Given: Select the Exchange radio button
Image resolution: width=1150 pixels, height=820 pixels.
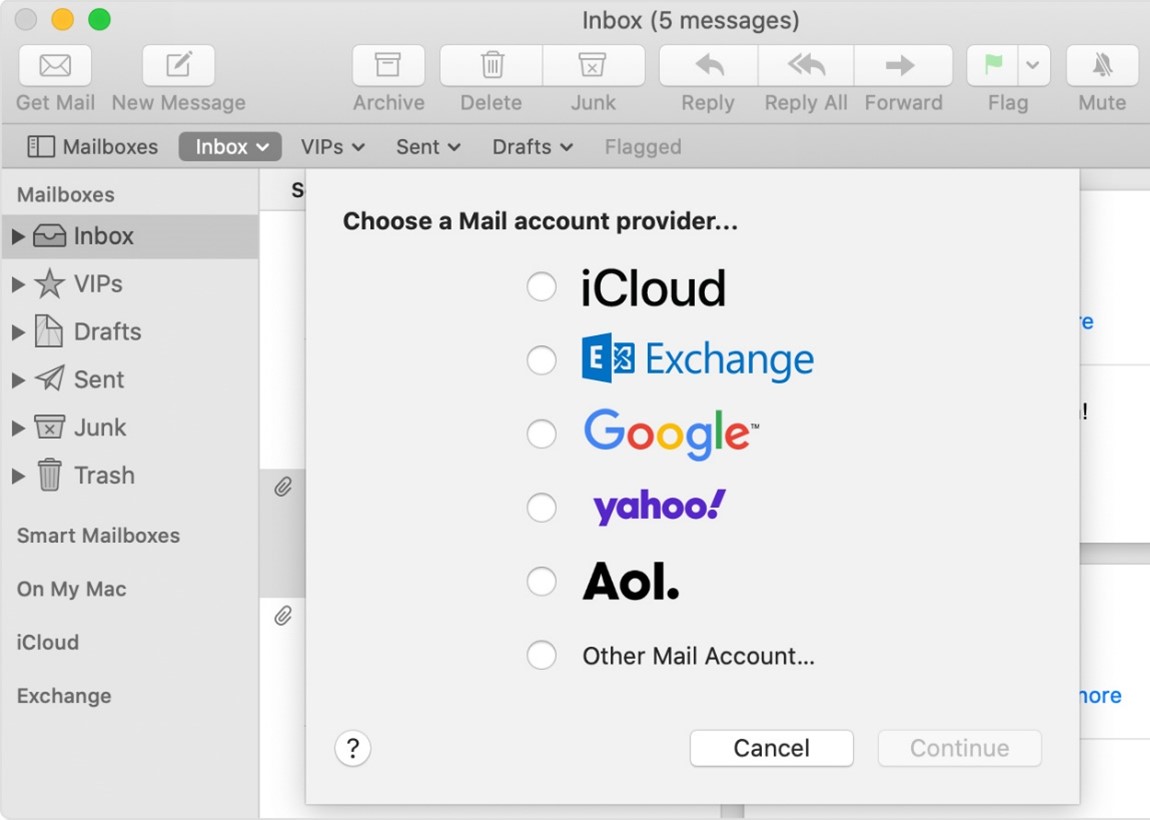Looking at the screenshot, I should click(541, 360).
